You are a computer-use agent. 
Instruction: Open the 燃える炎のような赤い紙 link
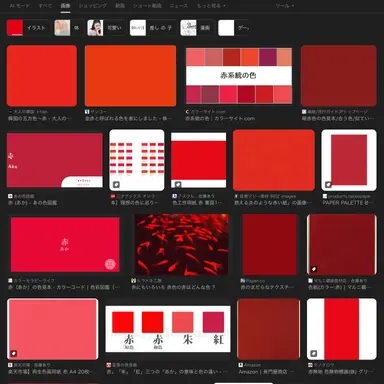coord(273,203)
